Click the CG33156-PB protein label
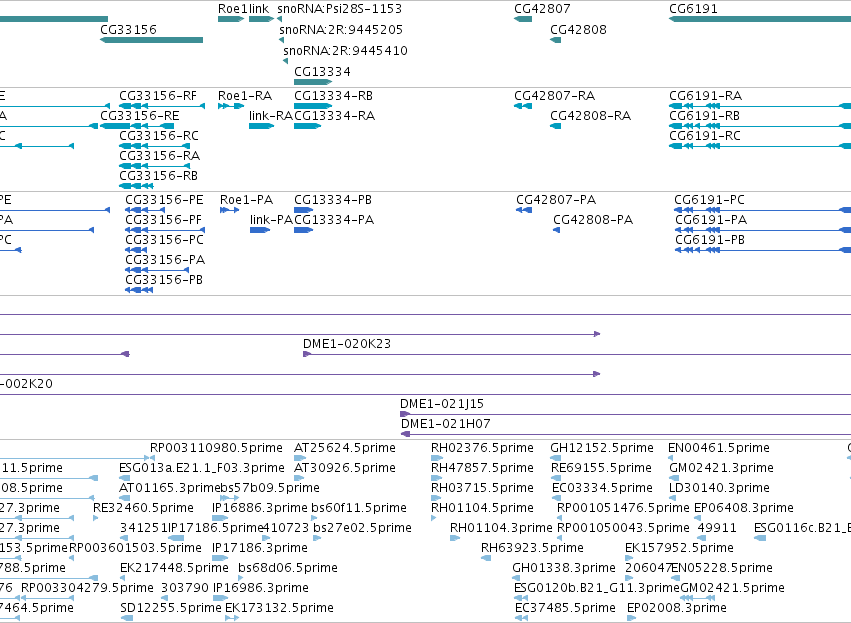 pos(164,280)
